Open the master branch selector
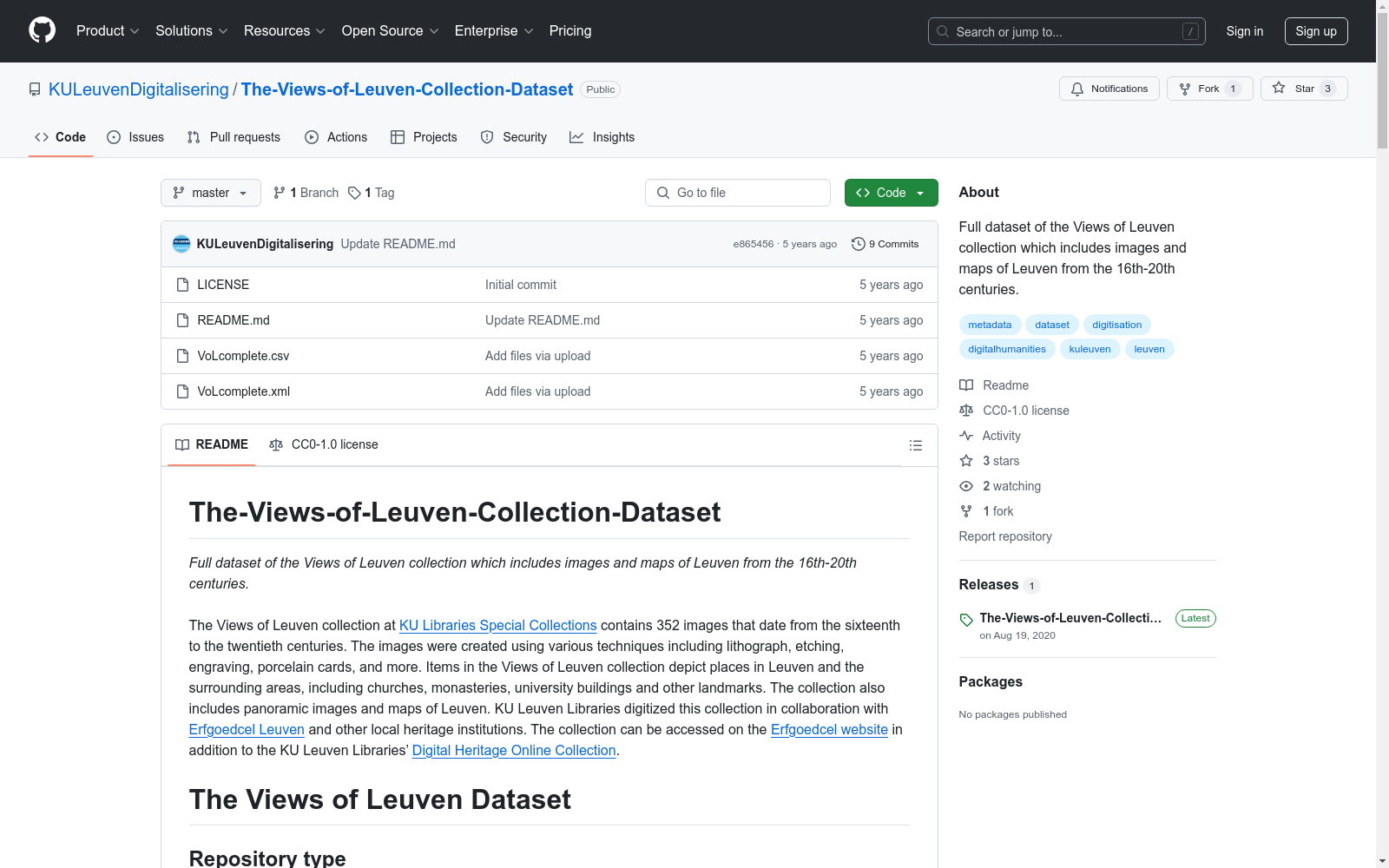The height and width of the screenshot is (868, 1389). [211, 193]
